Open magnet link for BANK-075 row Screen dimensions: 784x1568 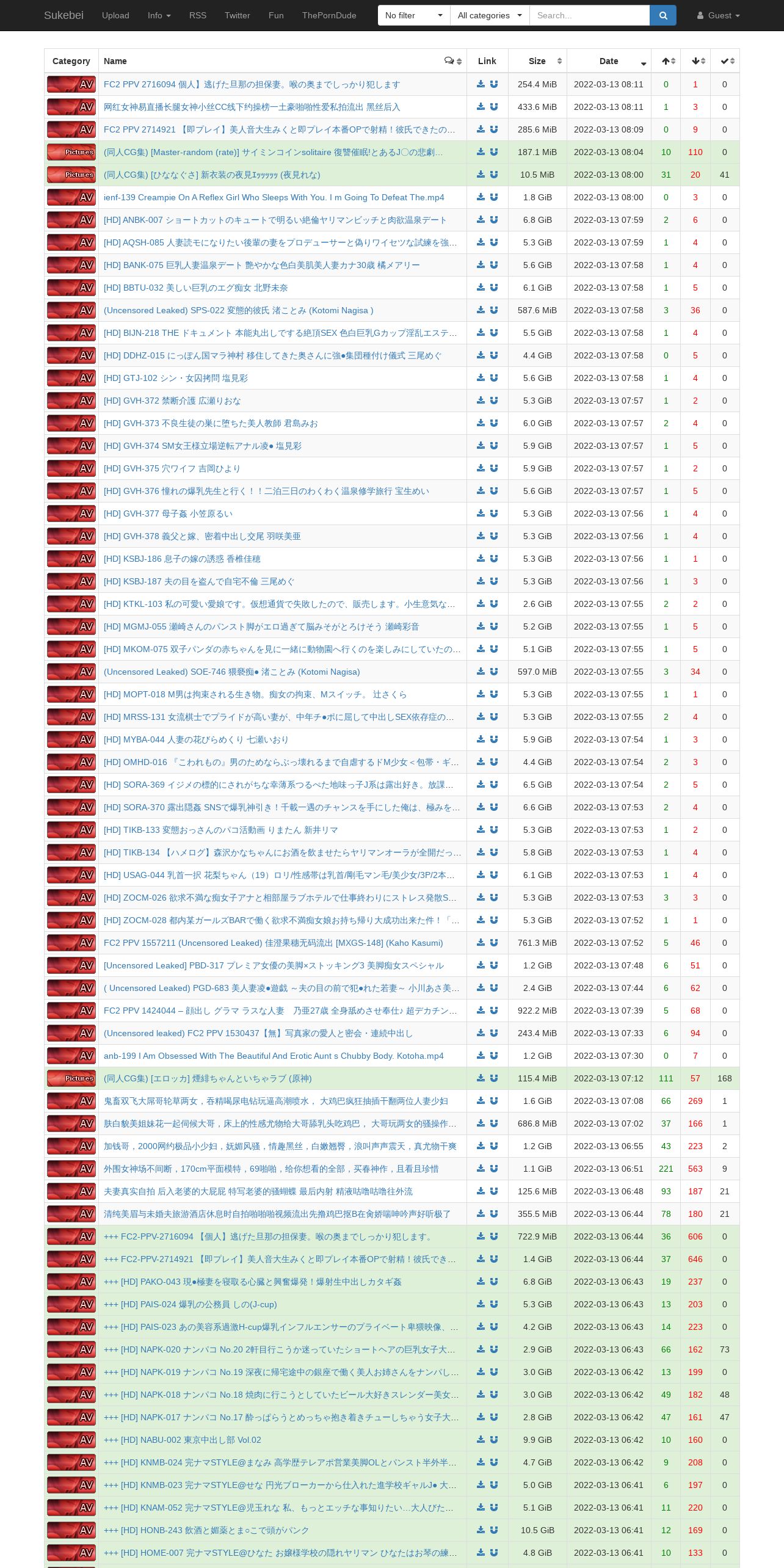(494, 265)
